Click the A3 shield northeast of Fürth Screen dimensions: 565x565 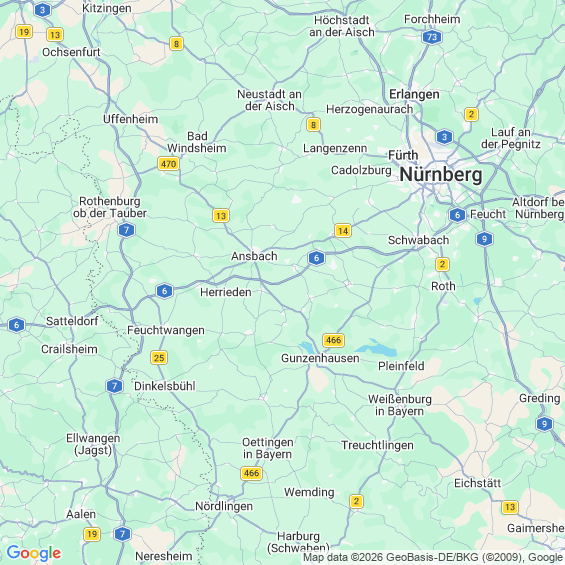click(444, 137)
